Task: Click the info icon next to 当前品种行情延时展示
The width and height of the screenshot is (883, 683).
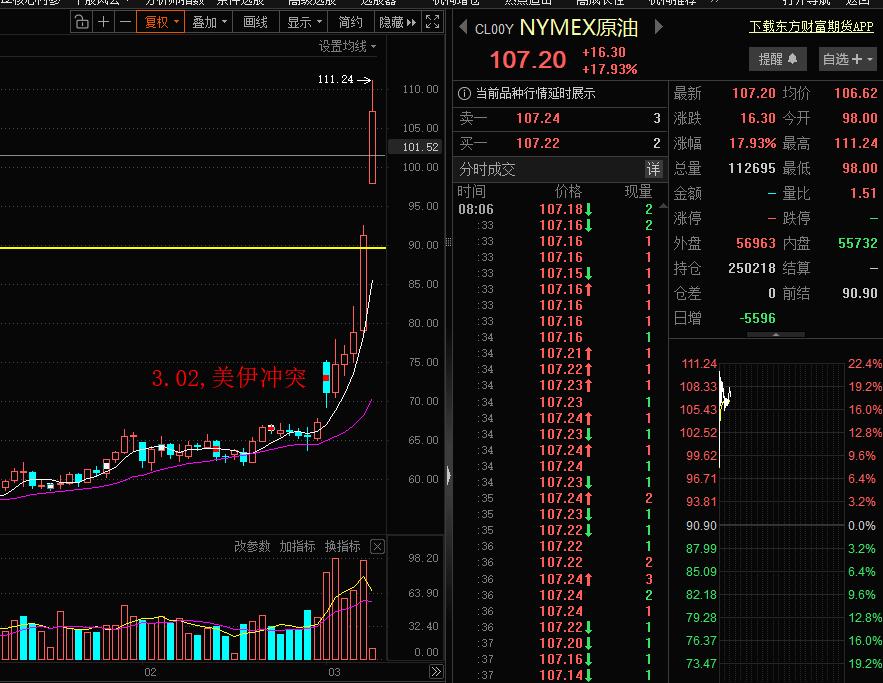Action: pos(465,92)
